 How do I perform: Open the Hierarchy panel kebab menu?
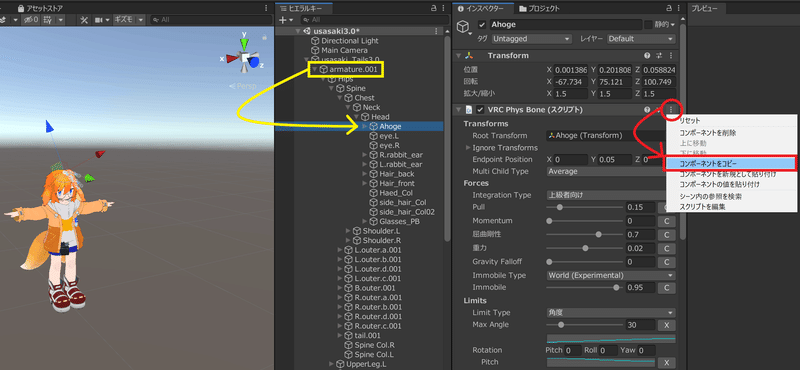pyautogui.click(x=443, y=8)
